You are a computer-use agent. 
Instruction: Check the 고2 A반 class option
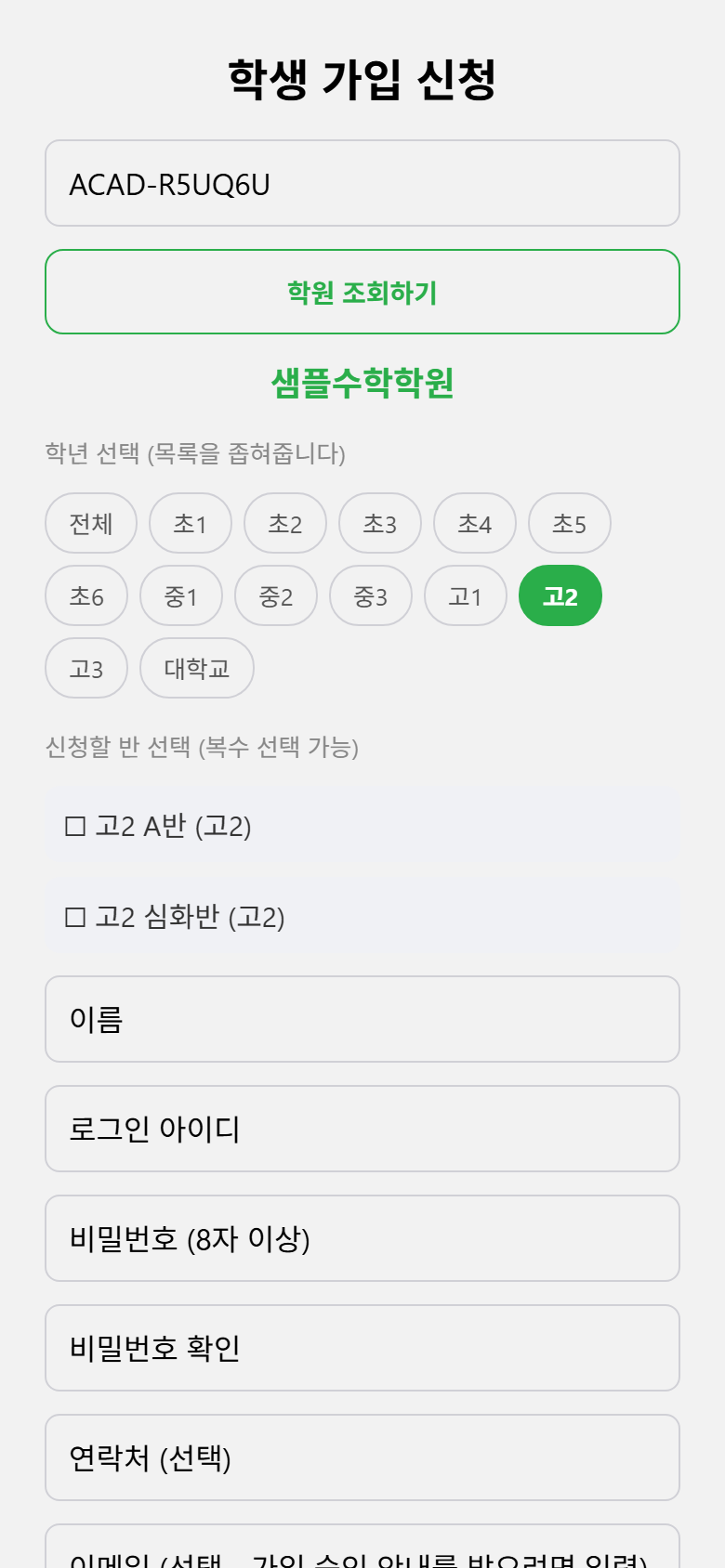pos(362,826)
